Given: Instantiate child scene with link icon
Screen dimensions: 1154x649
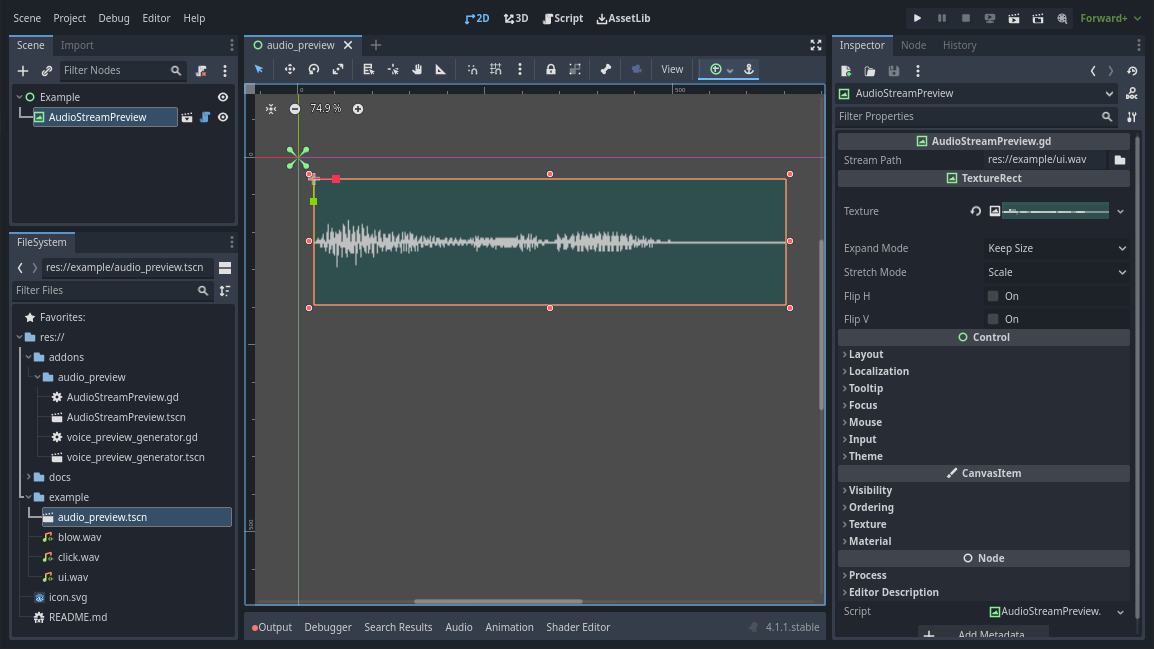Looking at the screenshot, I should 46,71.
